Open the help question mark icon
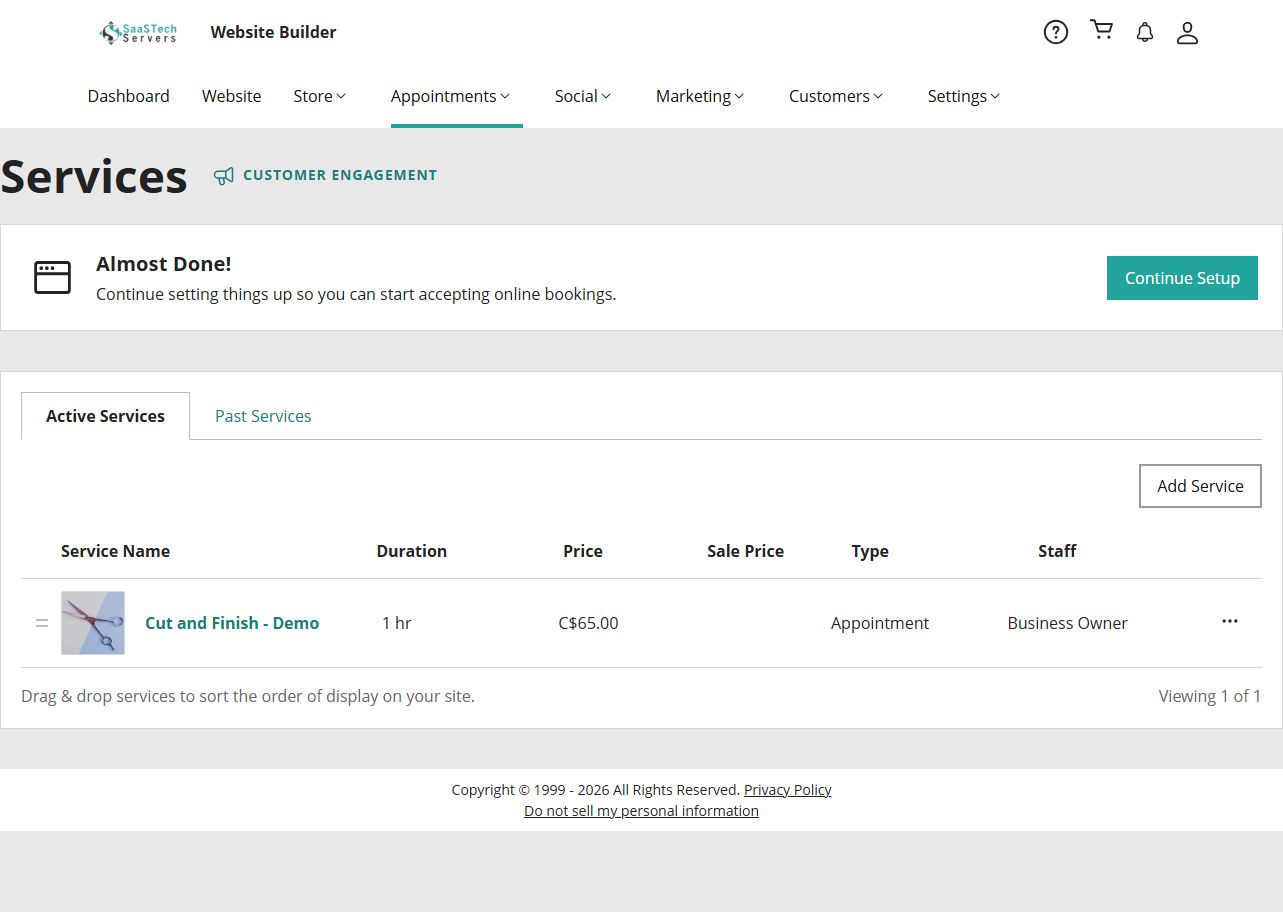The image size is (1283, 912). (1056, 32)
